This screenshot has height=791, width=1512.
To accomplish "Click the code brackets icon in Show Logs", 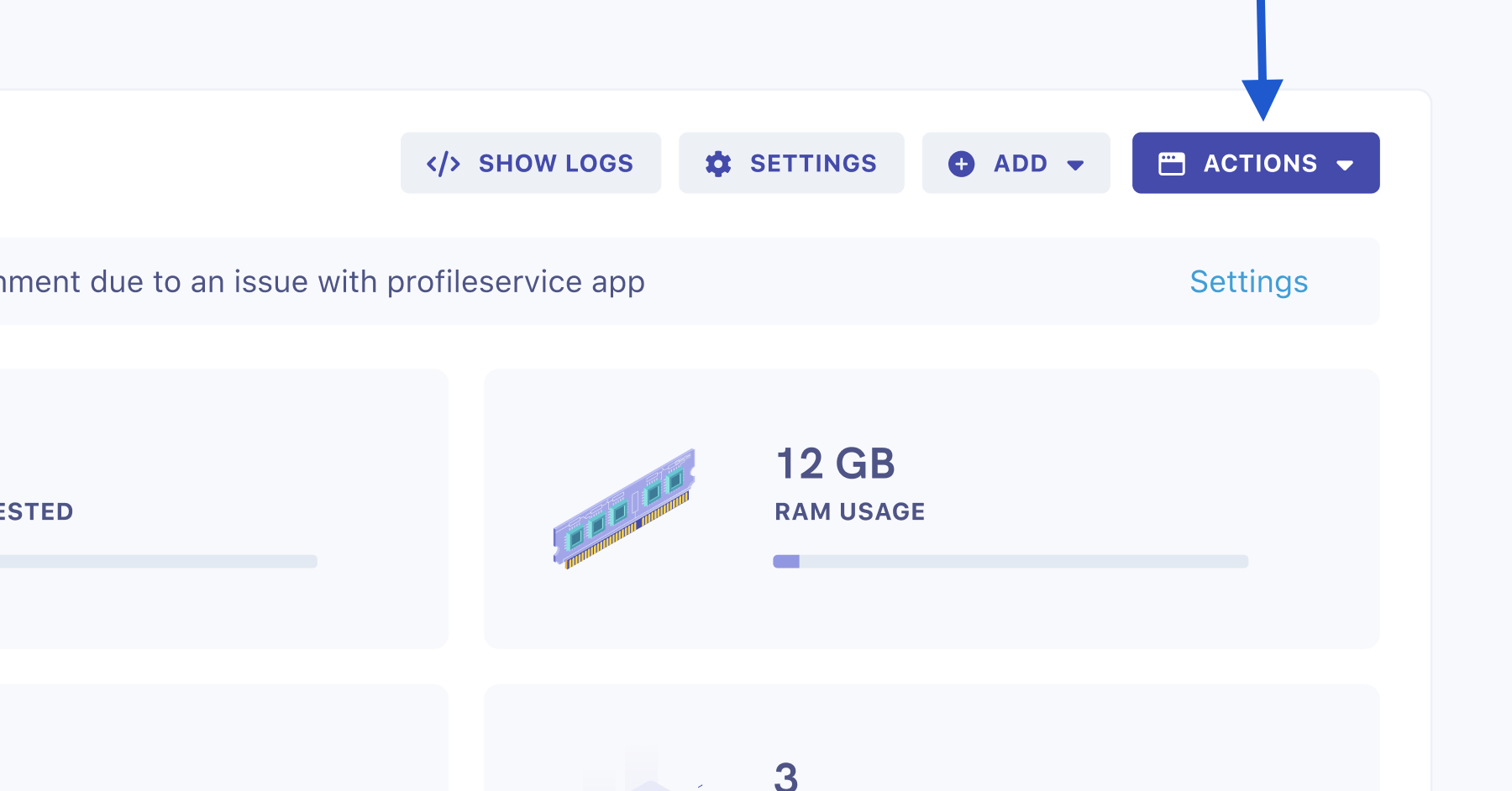I will coord(443,163).
